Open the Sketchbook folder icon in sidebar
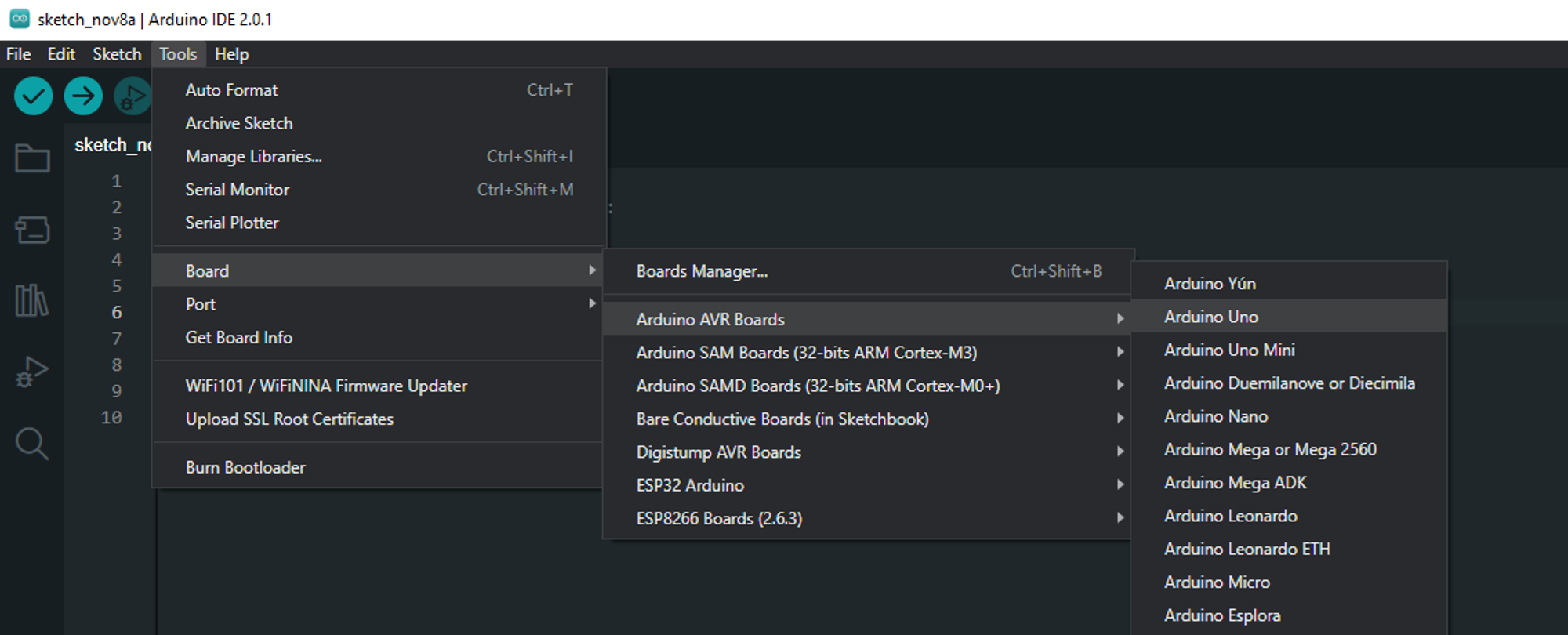Viewport: 1568px width, 635px height. [32, 158]
